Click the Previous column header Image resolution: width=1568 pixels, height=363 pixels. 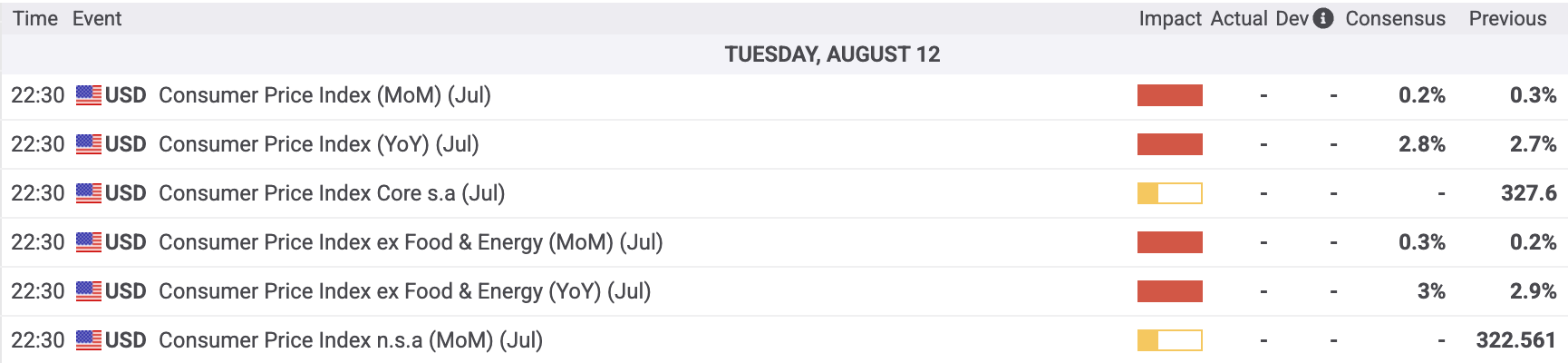1508,18
